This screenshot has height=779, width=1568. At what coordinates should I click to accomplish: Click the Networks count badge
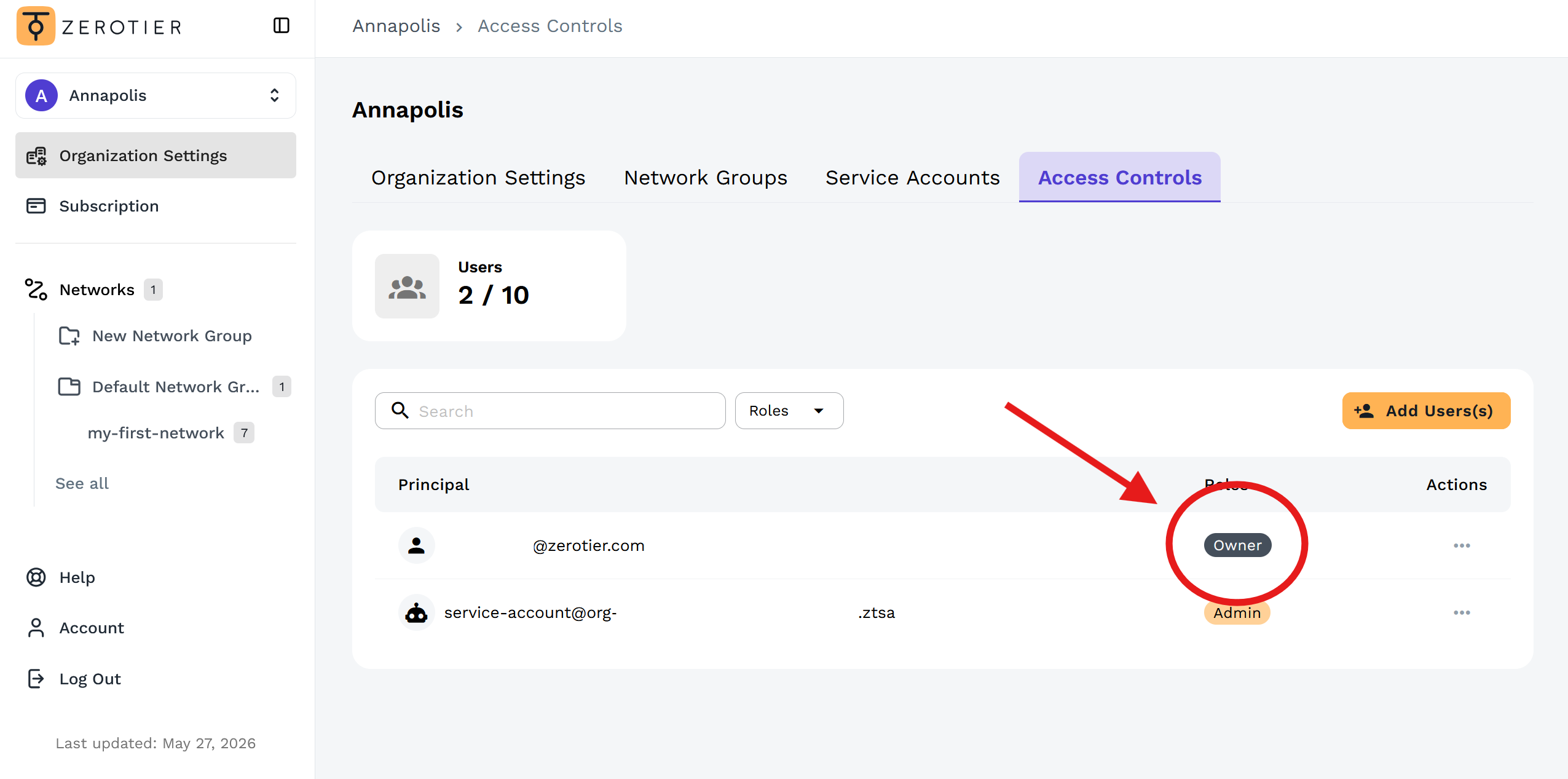point(153,290)
